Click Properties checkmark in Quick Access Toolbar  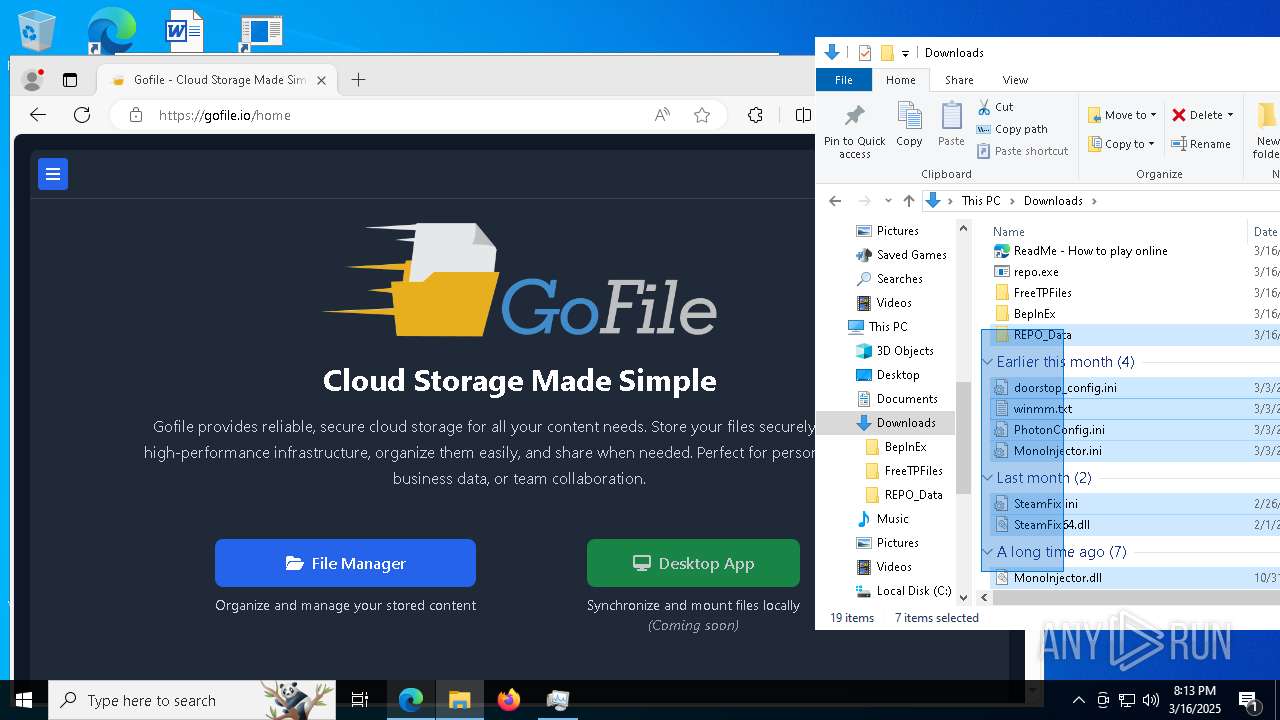pyautogui.click(x=865, y=53)
